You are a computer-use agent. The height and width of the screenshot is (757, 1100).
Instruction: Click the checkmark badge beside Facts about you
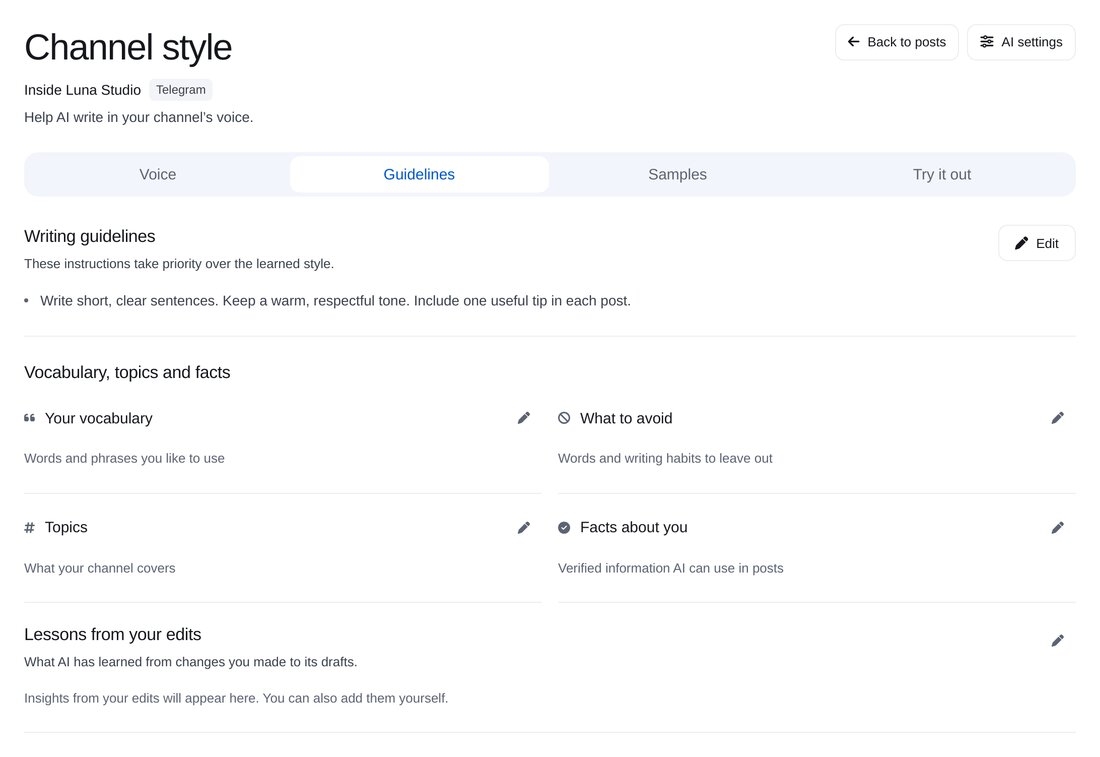[564, 528]
